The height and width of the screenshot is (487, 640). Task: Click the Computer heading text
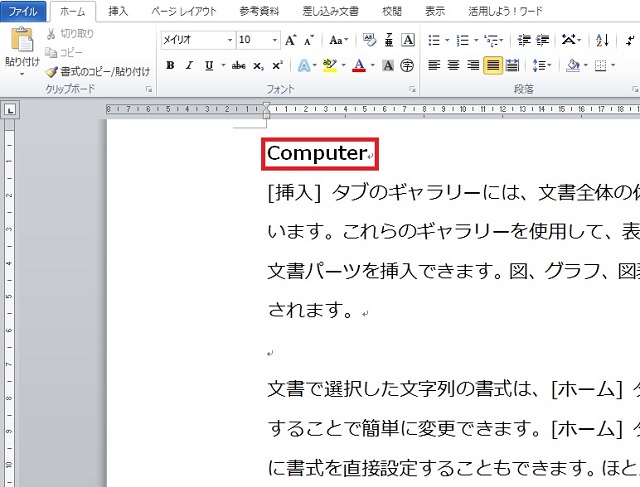pyautogui.click(x=317, y=153)
